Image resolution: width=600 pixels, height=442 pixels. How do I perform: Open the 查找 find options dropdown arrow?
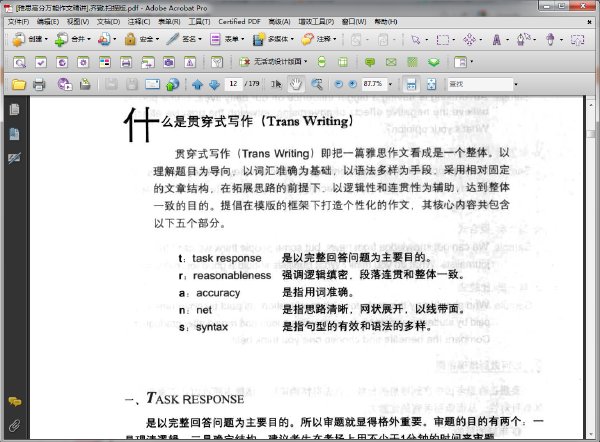point(516,84)
